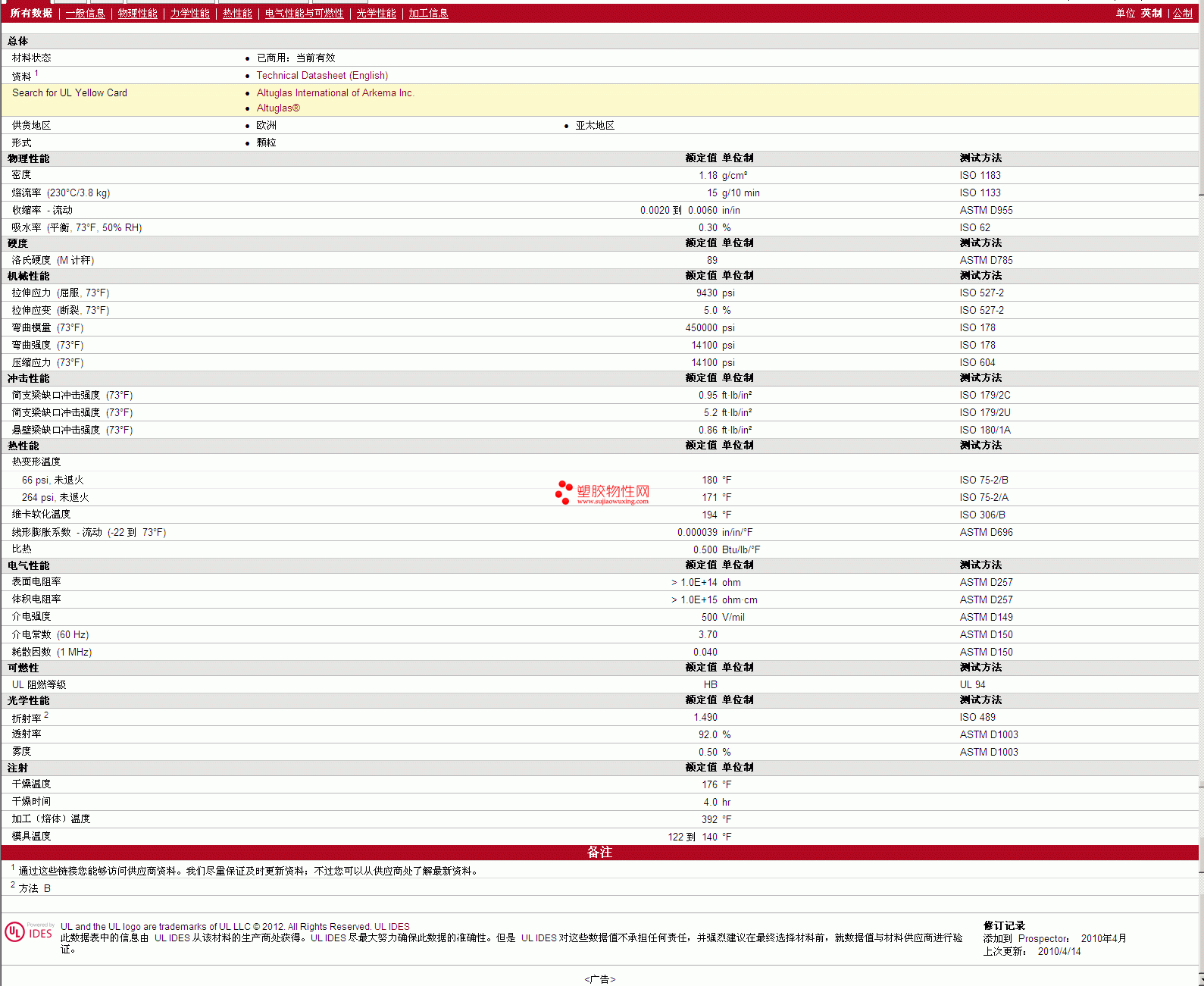The height and width of the screenshot is (986, 1204).
Task: Open the 物理性能 tab
Action: tap(138, 13)
